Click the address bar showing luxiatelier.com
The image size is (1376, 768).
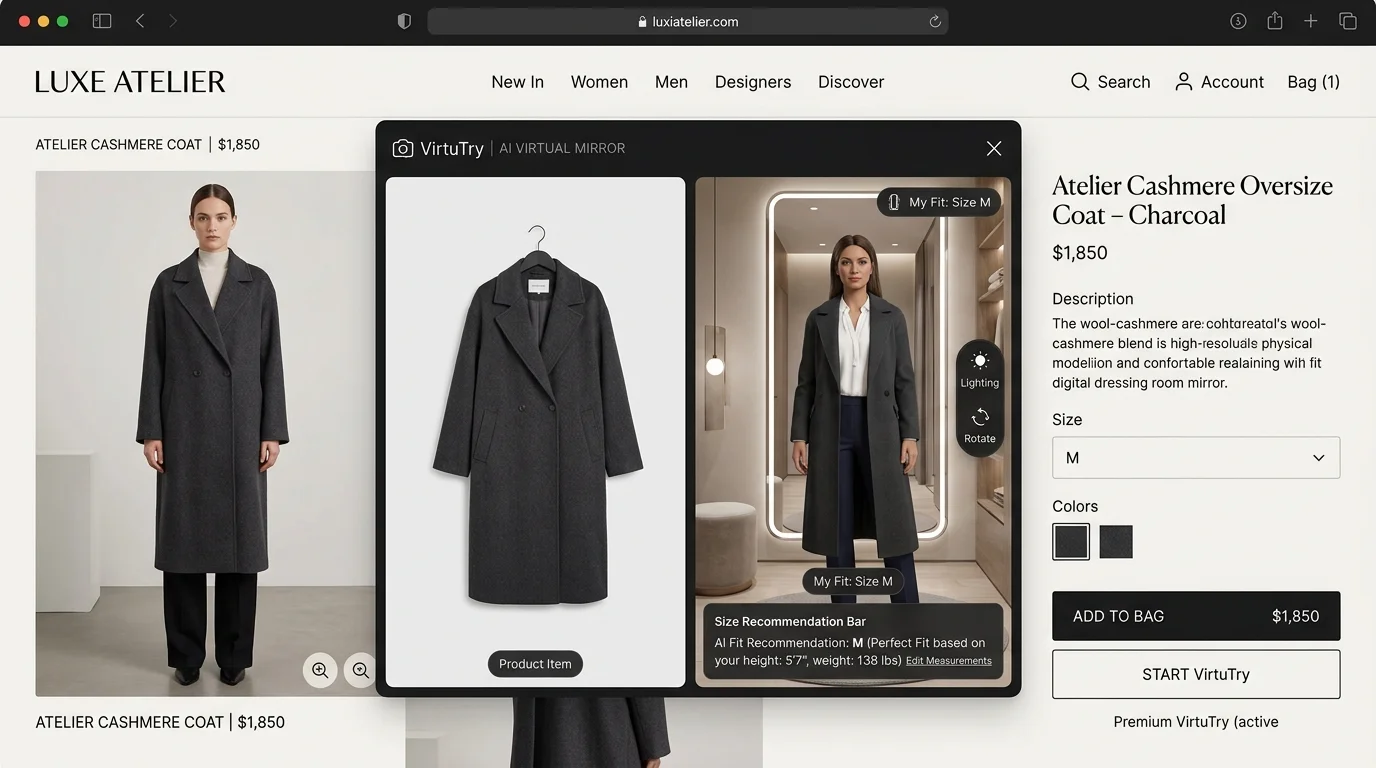[x=688, y=21]
